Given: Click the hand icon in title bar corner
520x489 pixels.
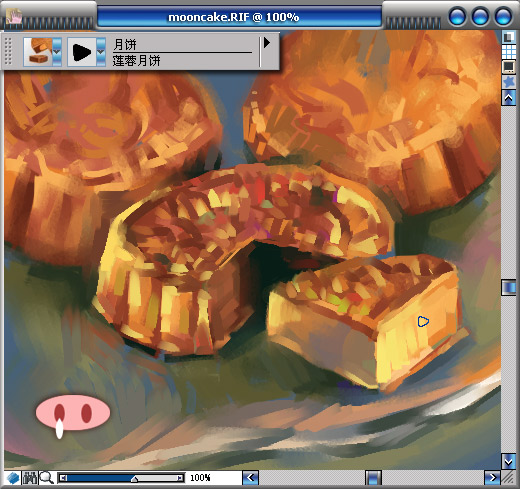Looking at the screenshot, I should point(14,16).
